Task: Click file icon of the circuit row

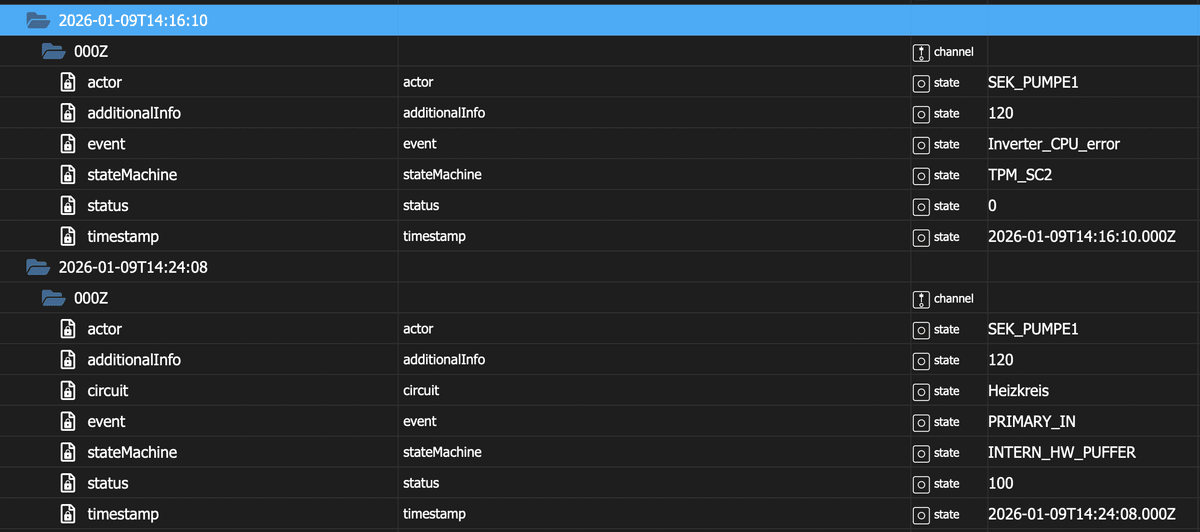Action: [x=68, y=391]
